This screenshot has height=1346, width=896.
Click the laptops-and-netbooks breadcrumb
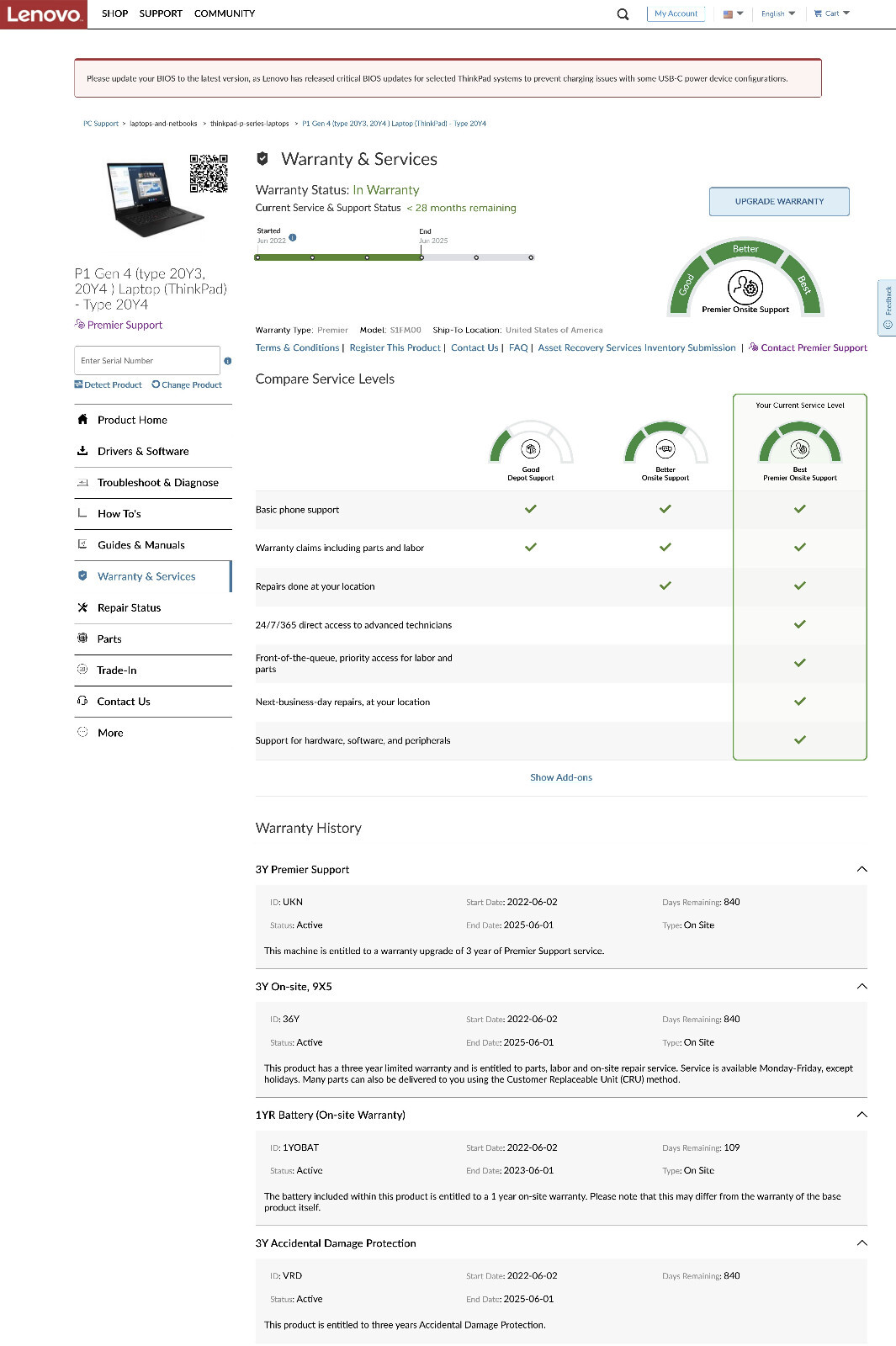[x=163, y=124]
